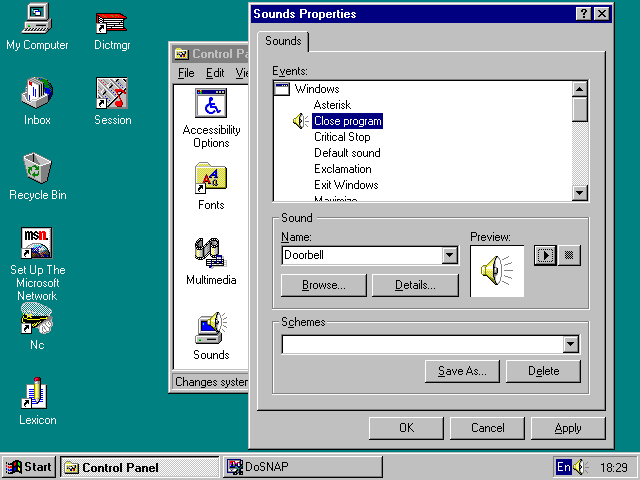Image resolution: width=640 pixels, height=480 pixels.
Task: Select the Critical Stop event
Action: coord(342,137)
